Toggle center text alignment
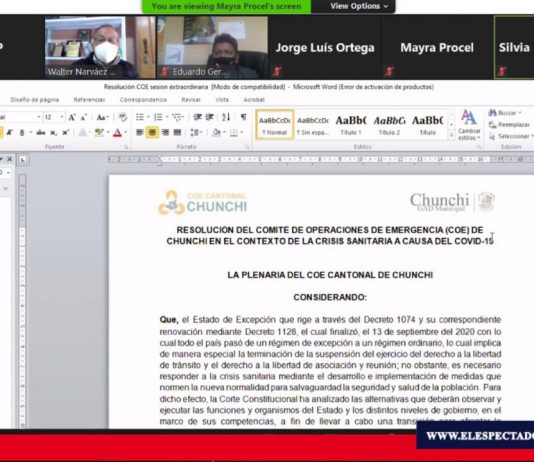The image size is (534, 462). coord(152,132)
